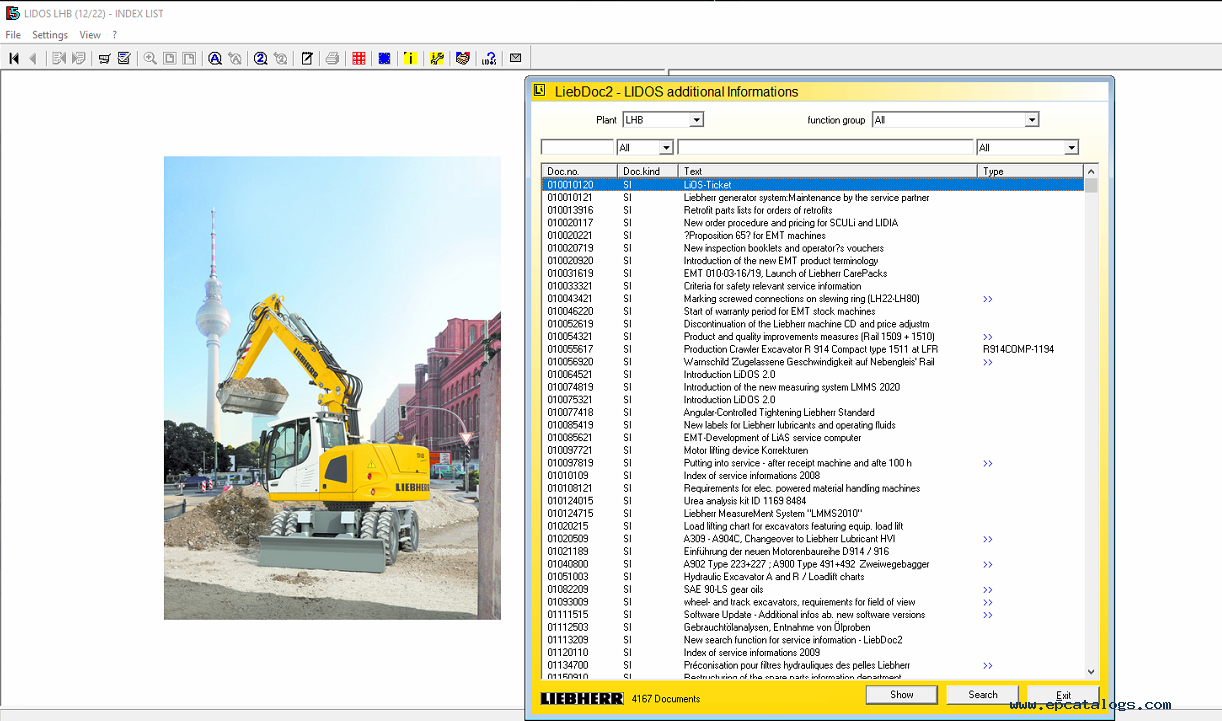1222x721 pixels.
Task: Open the View menu
Action: click(90, 34)
